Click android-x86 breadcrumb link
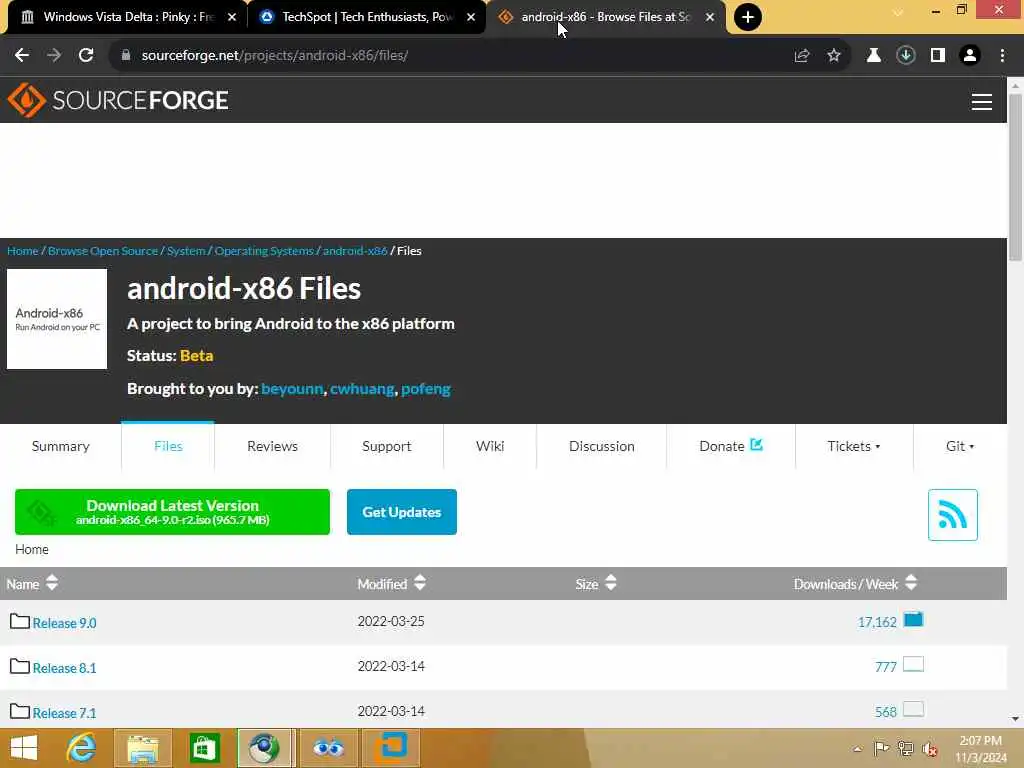1024x768 pixels. pos(355,251)
